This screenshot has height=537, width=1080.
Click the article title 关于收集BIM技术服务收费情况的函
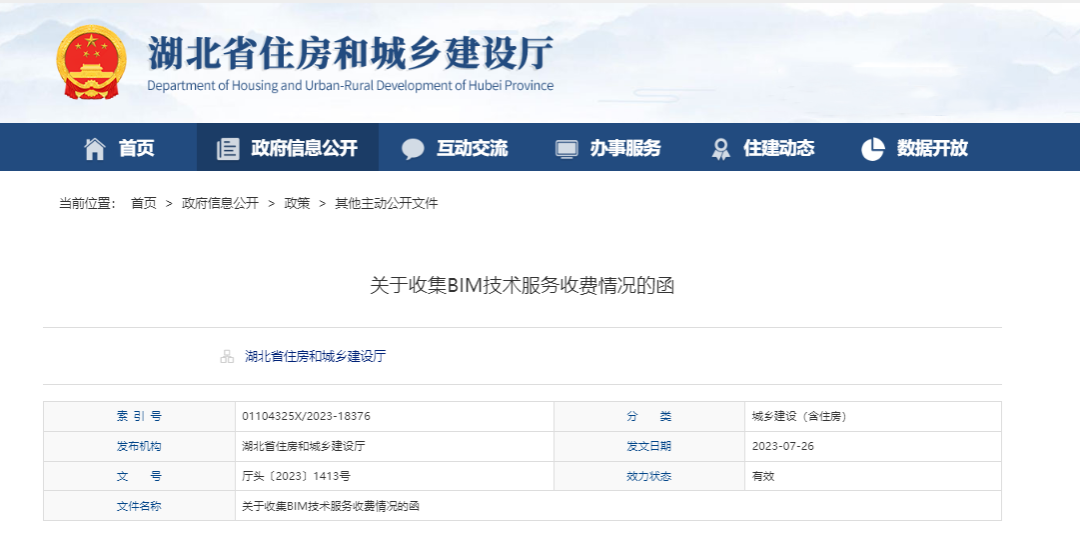pos(522,286)
